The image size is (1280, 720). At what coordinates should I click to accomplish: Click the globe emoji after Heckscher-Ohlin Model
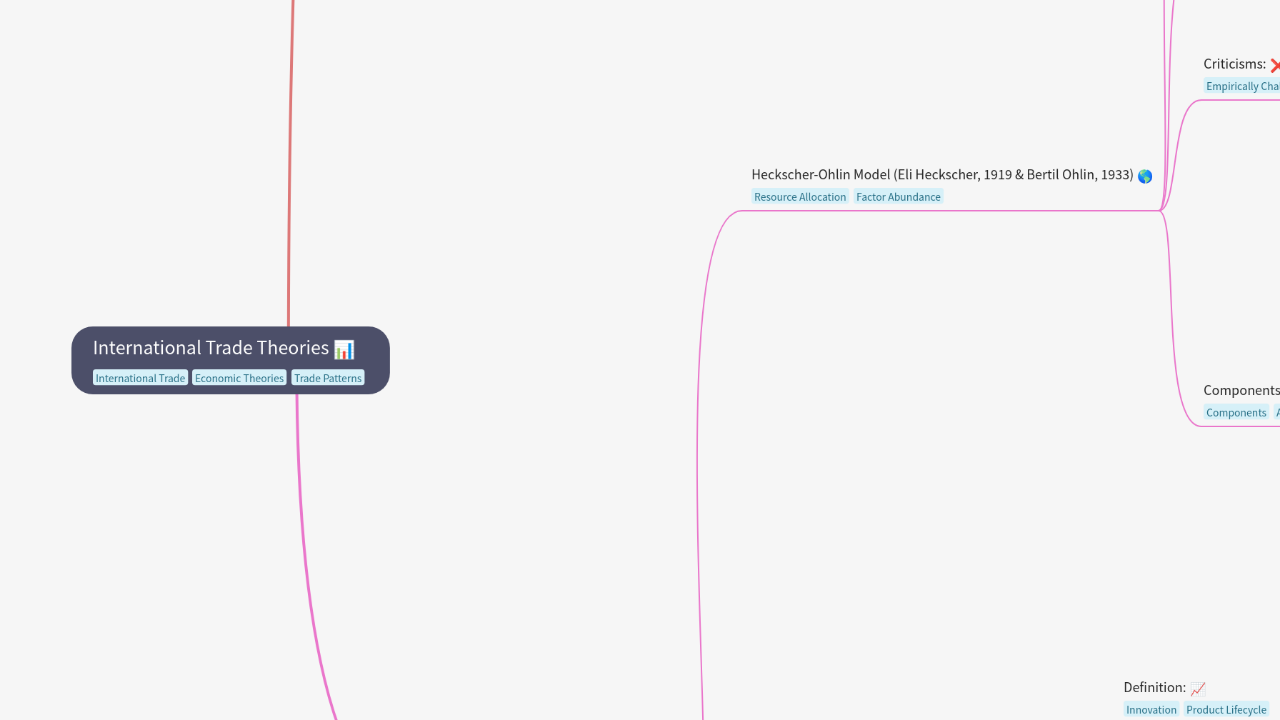1145,176
